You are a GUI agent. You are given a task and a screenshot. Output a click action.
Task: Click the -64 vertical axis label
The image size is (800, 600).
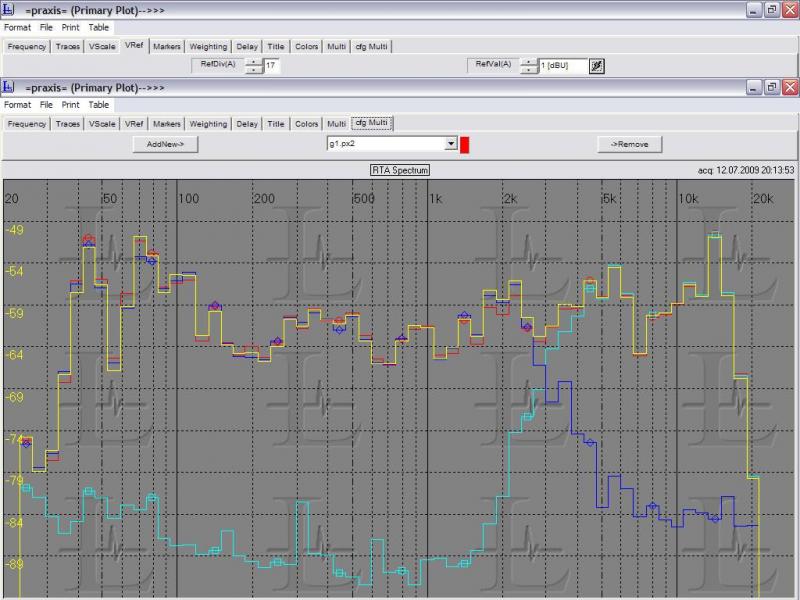click(x=14, y=355)
